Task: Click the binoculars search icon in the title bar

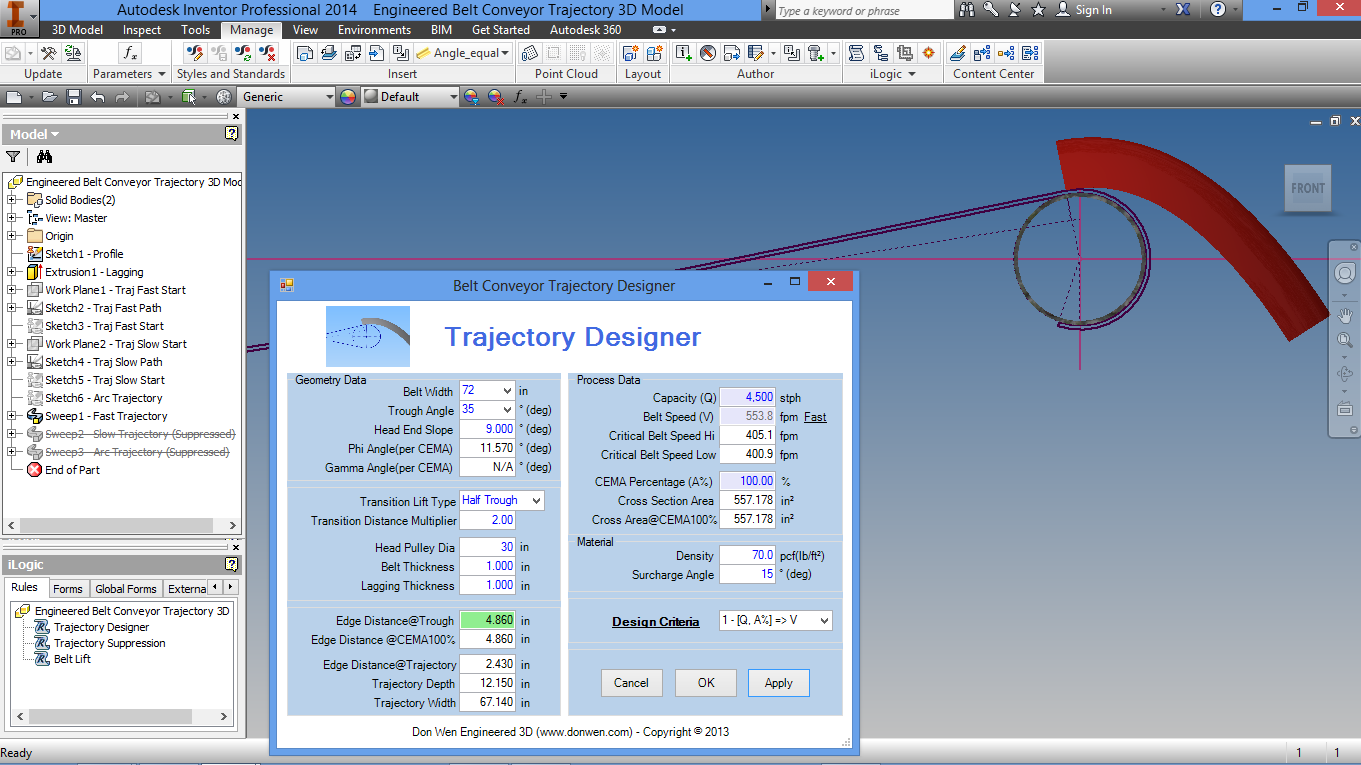Action: click(967, 10)
